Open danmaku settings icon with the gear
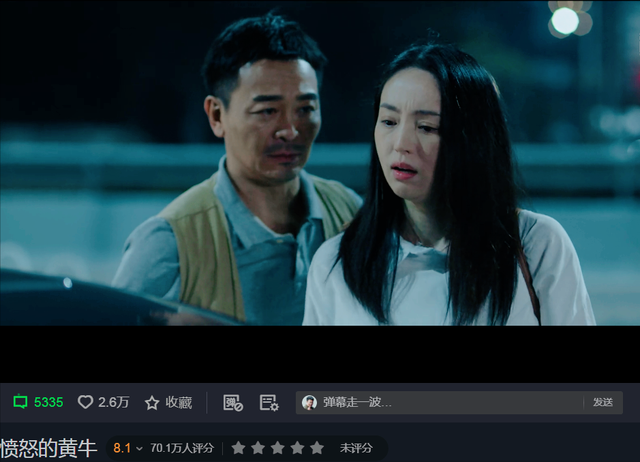The width and height of the screenshot is (640, 462). (x=269, y=403)
